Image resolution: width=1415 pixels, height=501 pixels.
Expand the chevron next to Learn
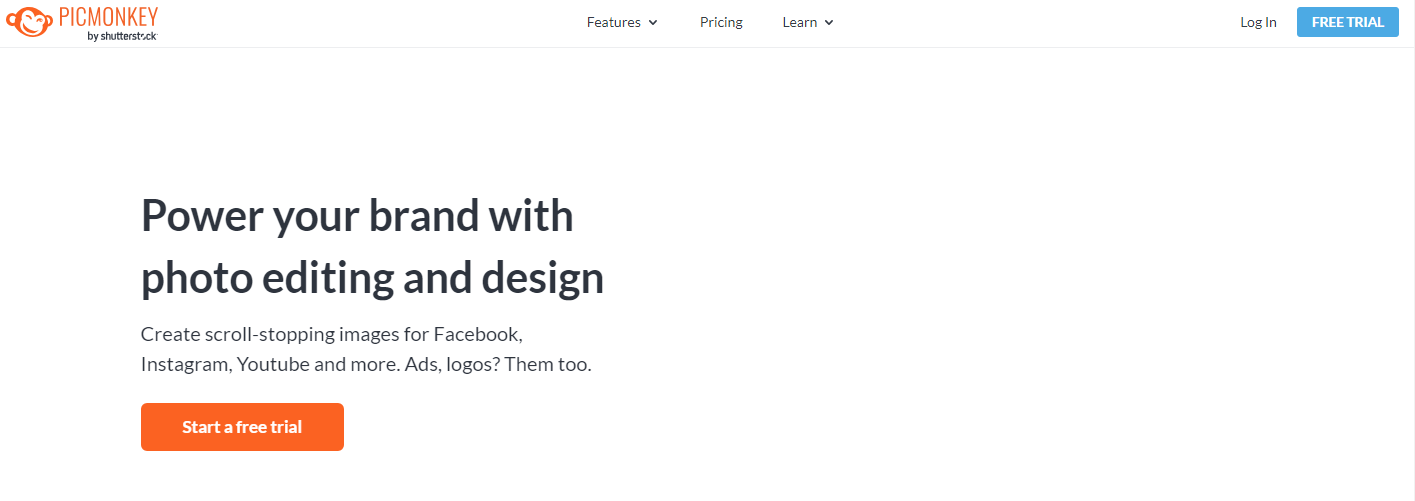point(829,23)
